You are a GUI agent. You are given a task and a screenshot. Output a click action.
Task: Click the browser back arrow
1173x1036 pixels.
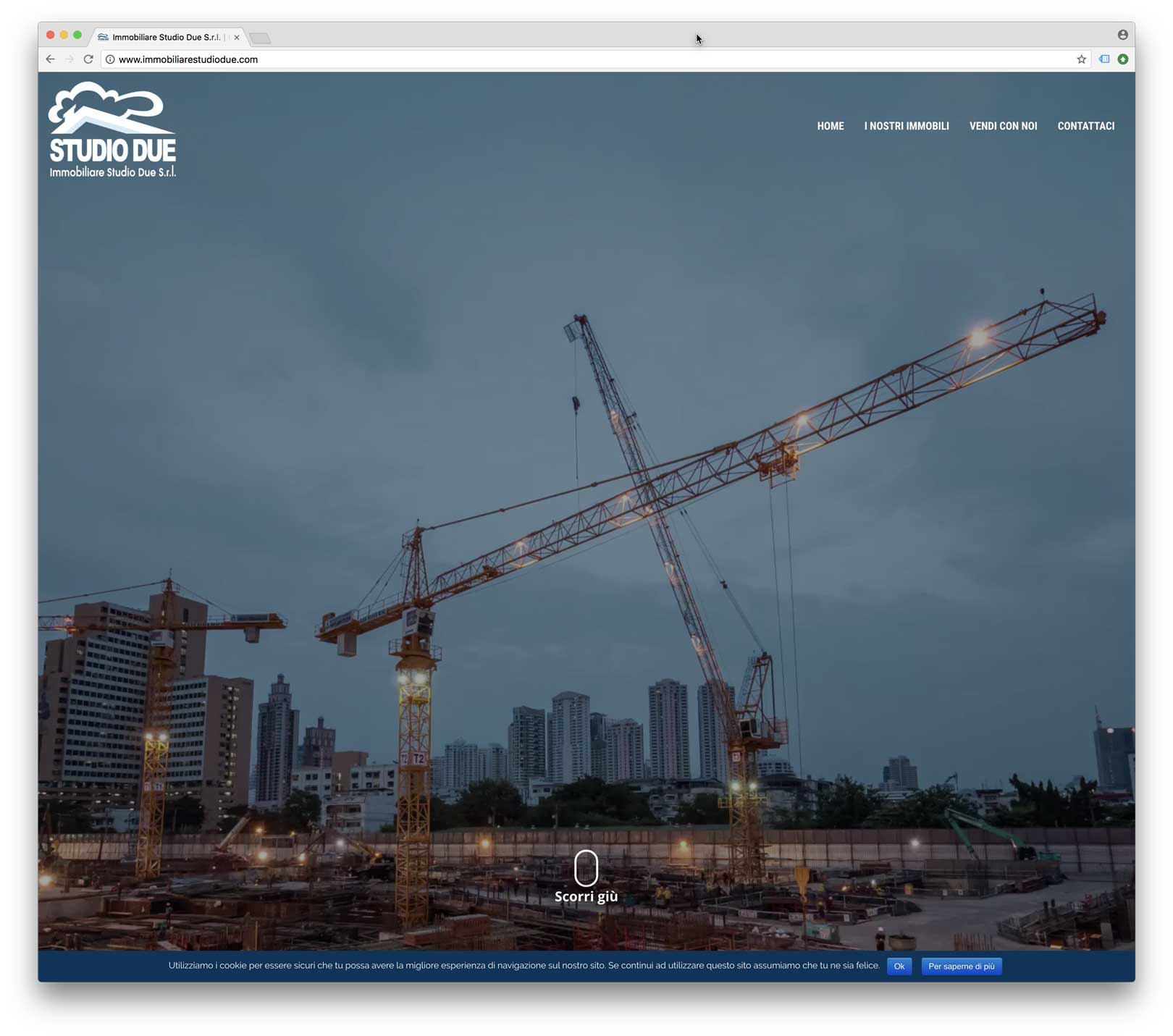pos(50,59)
